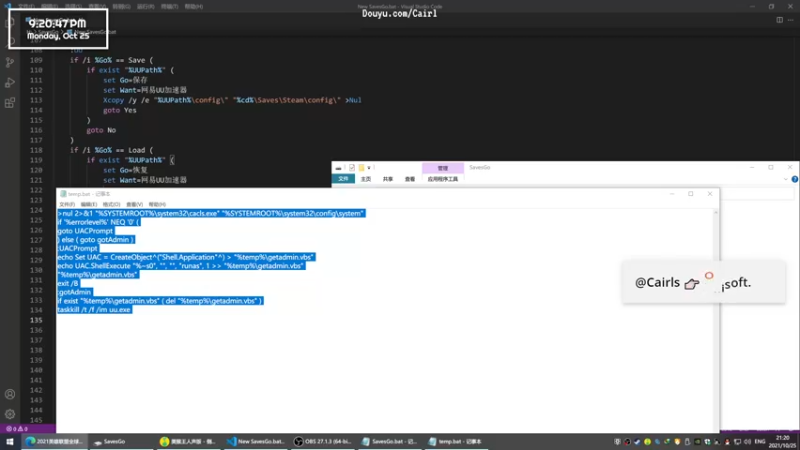Open 文件(F) menu in Notepad
The height and width of the screenshot is (450, 800).
click(x=67, y=204)
